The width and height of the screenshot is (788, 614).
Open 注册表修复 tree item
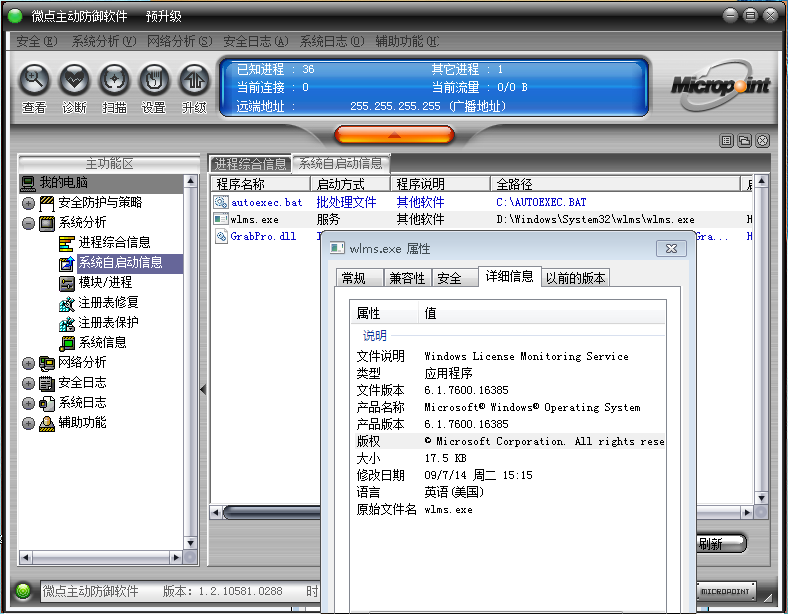click(x=108, y=302)
